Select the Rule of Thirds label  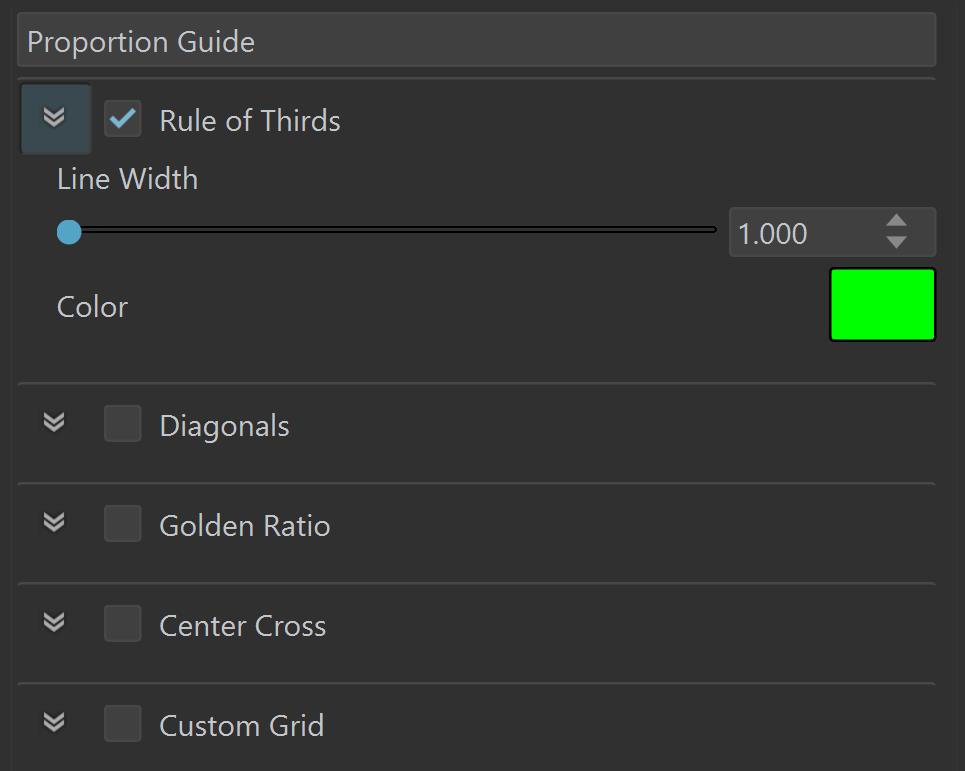click(x=250, y=120)
